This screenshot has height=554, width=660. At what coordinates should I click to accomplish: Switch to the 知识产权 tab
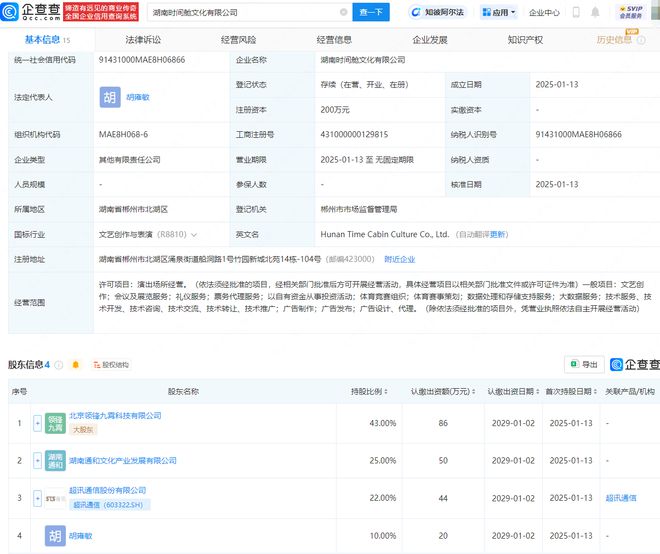pyautogui.click(x=525, y=40)
